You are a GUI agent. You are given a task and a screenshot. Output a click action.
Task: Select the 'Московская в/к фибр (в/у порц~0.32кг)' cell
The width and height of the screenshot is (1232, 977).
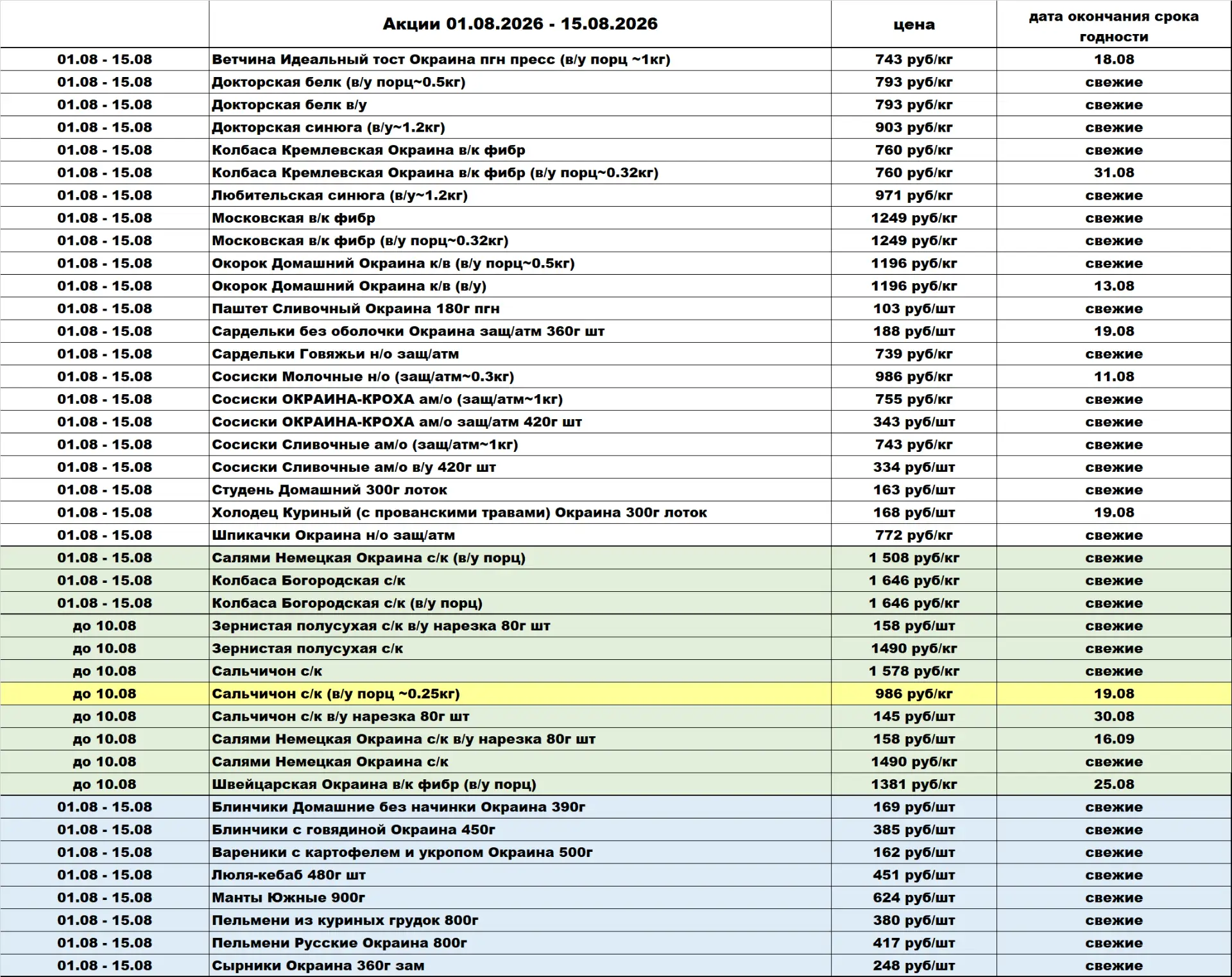tap(520, 241)
